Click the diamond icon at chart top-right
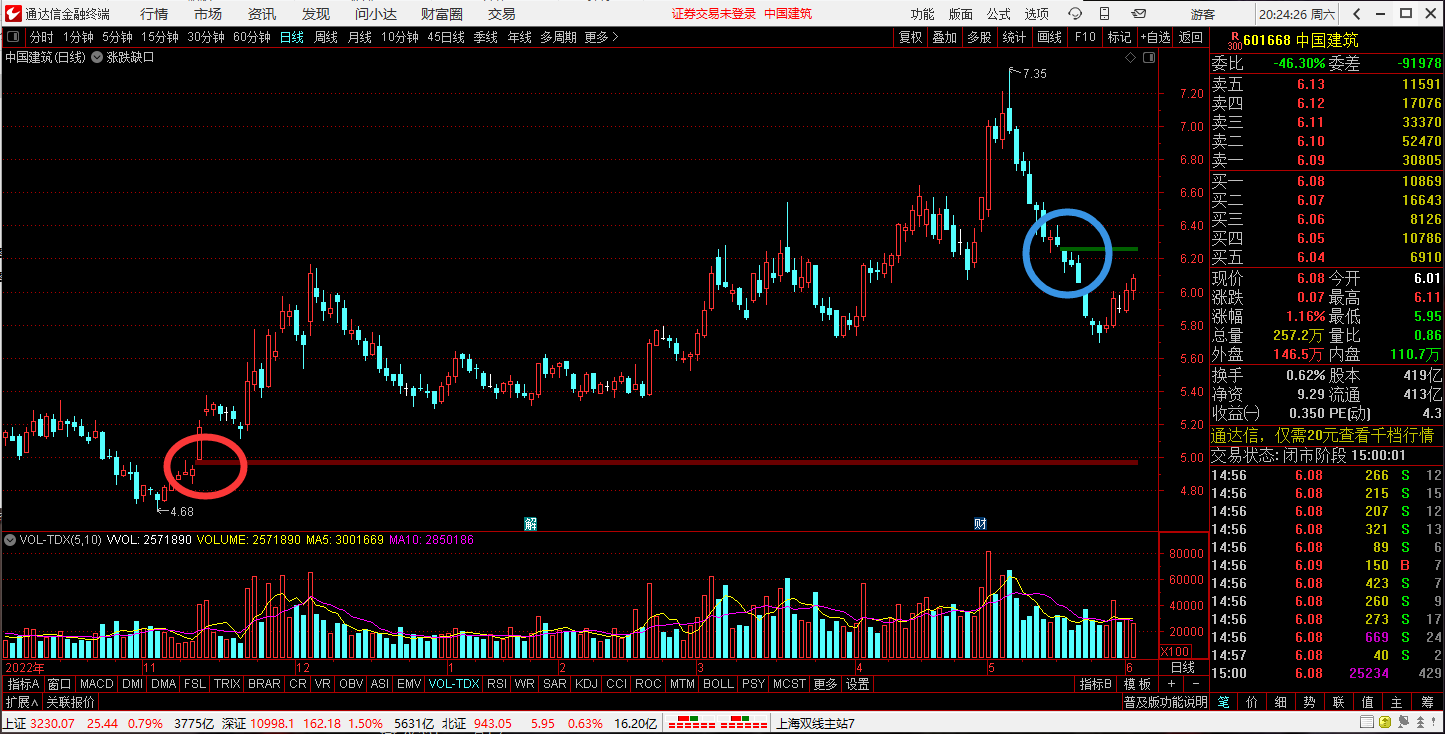 pos(1131,58)
